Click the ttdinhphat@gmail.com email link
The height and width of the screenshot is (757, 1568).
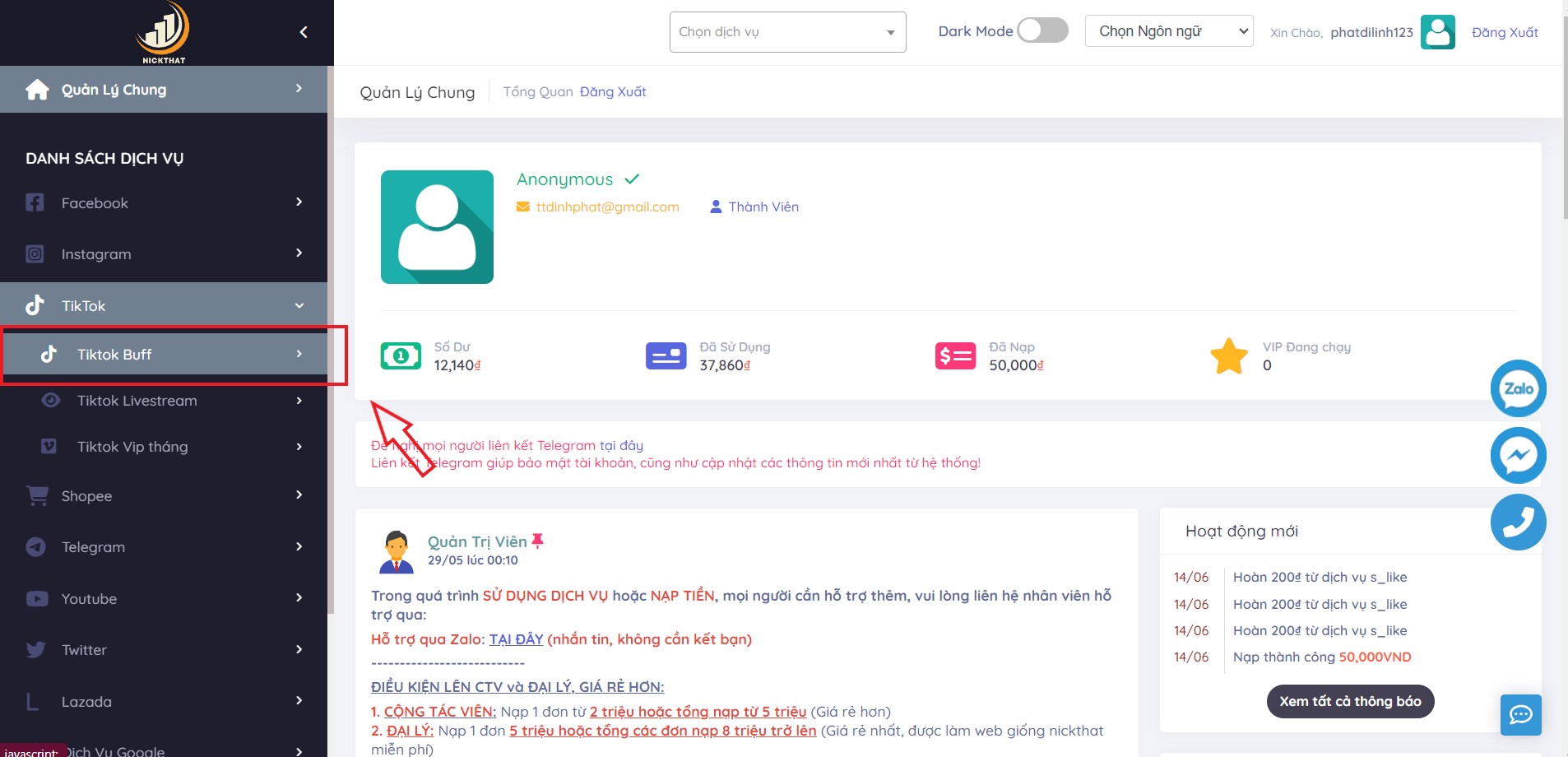click(x=607, y=207)
